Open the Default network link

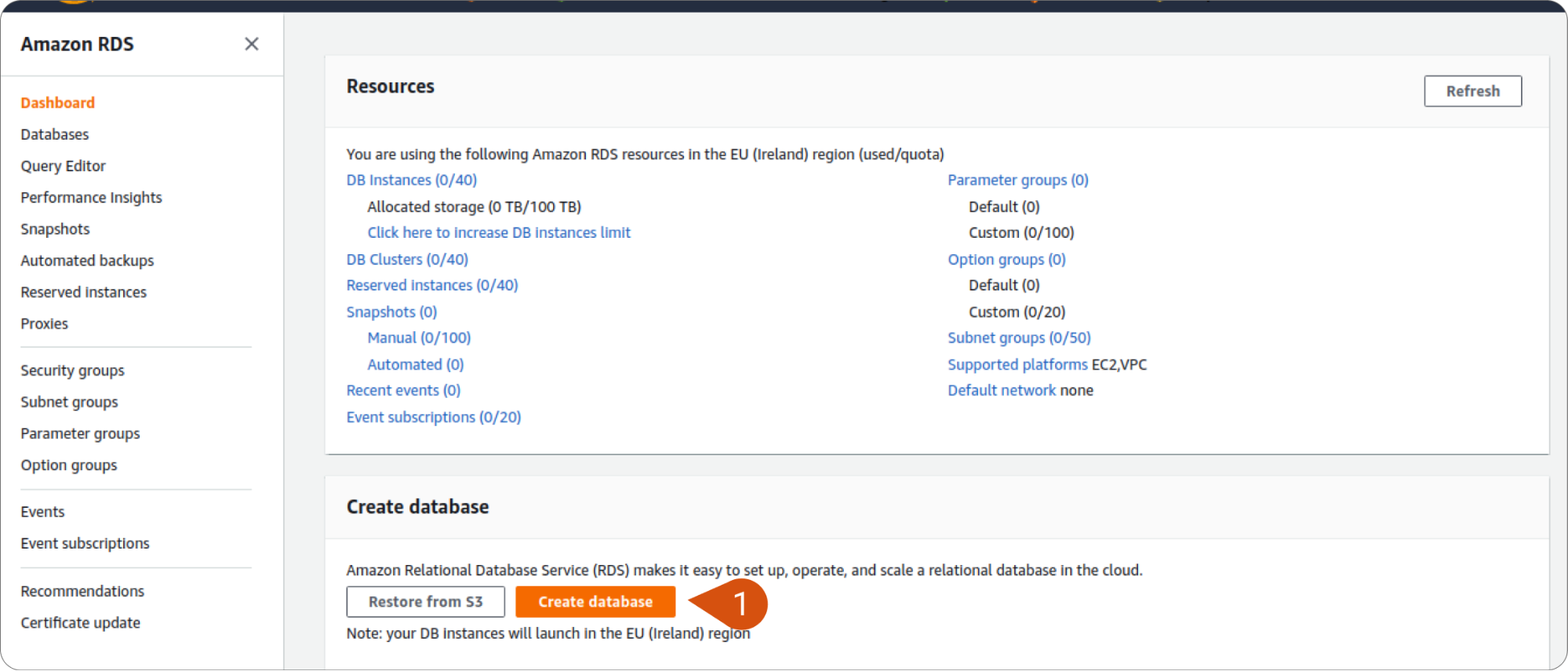coord(1002,391)
